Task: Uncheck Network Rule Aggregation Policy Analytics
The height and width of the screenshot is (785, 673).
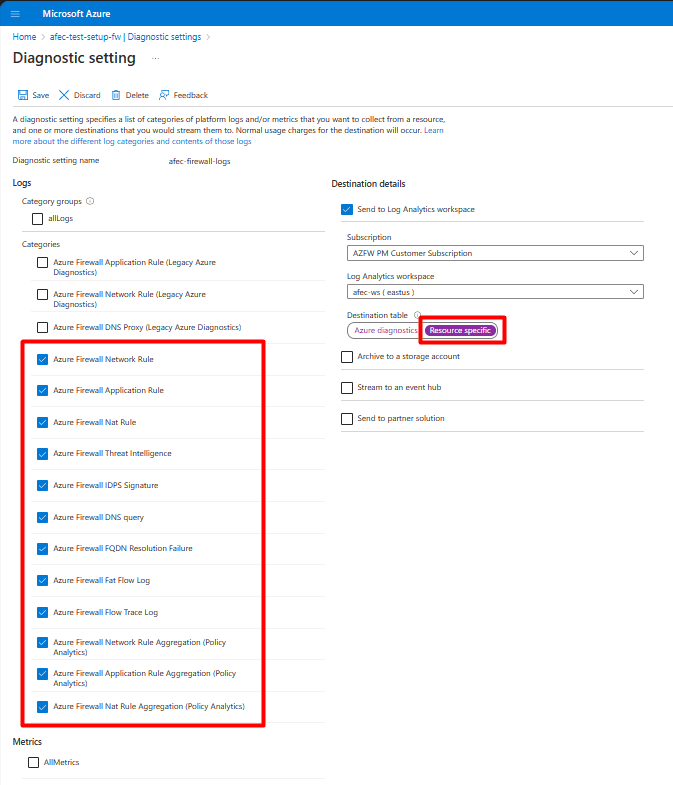Action: 43,642
